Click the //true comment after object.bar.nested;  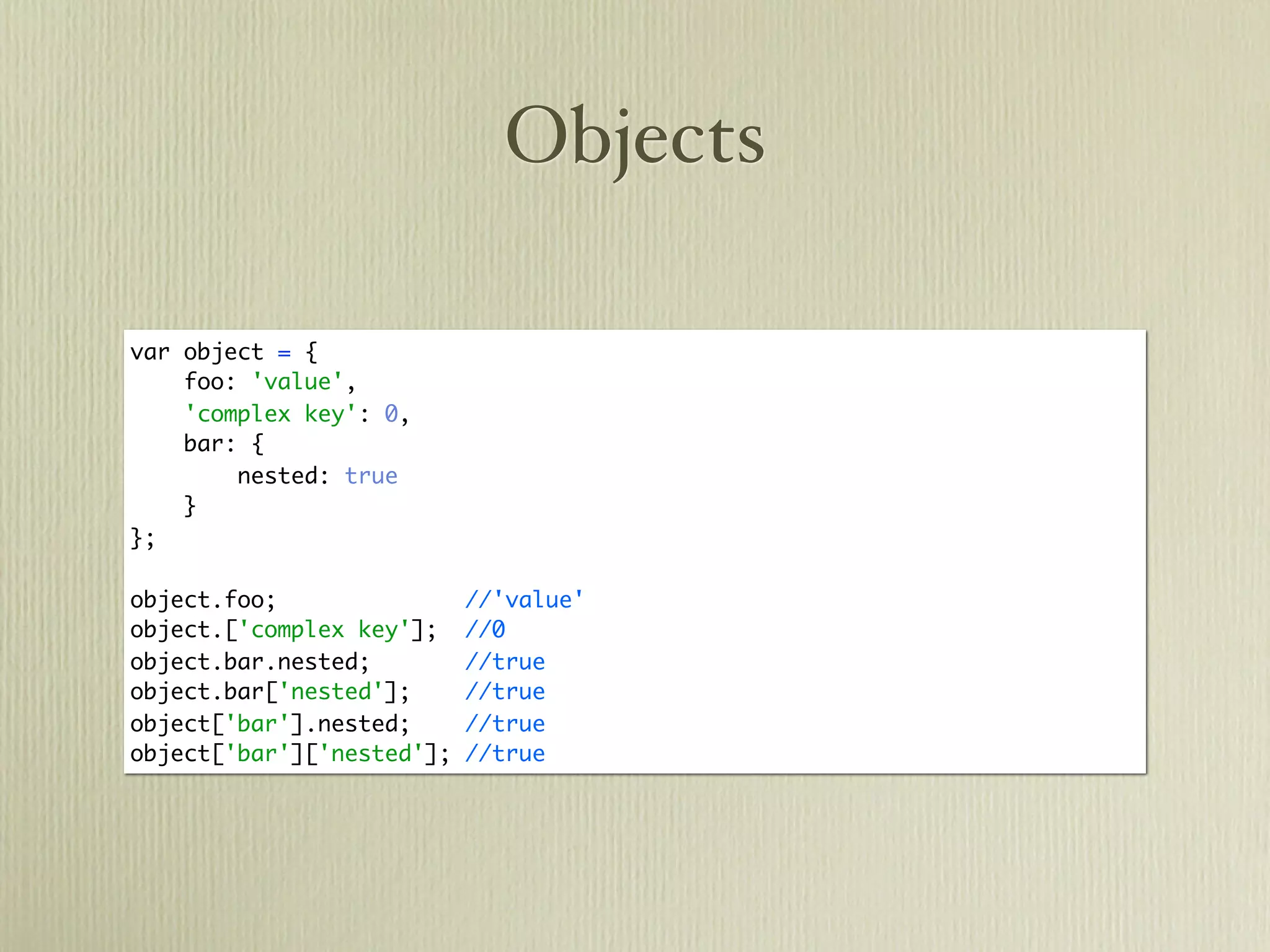pos(505,662)
